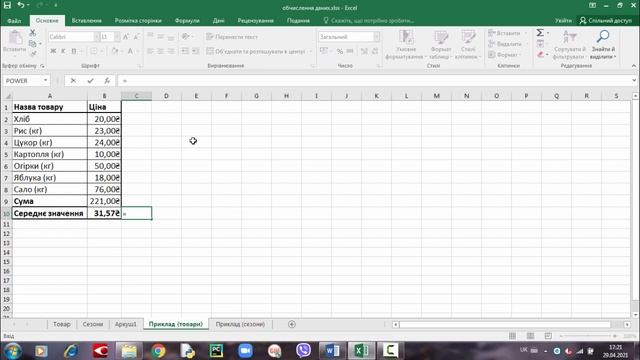Click the Find and Select magnifier icon
This screenshot has height=360, width=640.
[x=603, y=37]
